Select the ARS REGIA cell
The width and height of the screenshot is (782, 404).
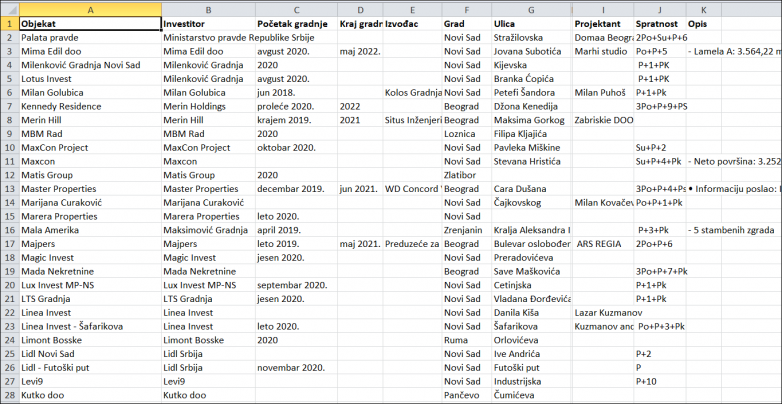tap(602, 243)
